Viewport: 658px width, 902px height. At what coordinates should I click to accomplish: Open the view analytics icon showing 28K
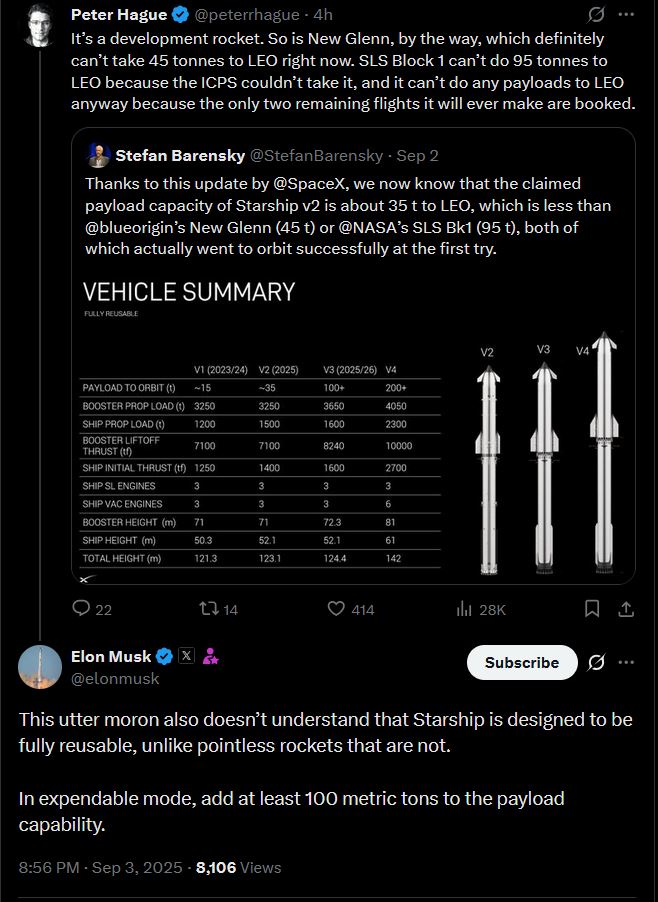tap(464, 608)
